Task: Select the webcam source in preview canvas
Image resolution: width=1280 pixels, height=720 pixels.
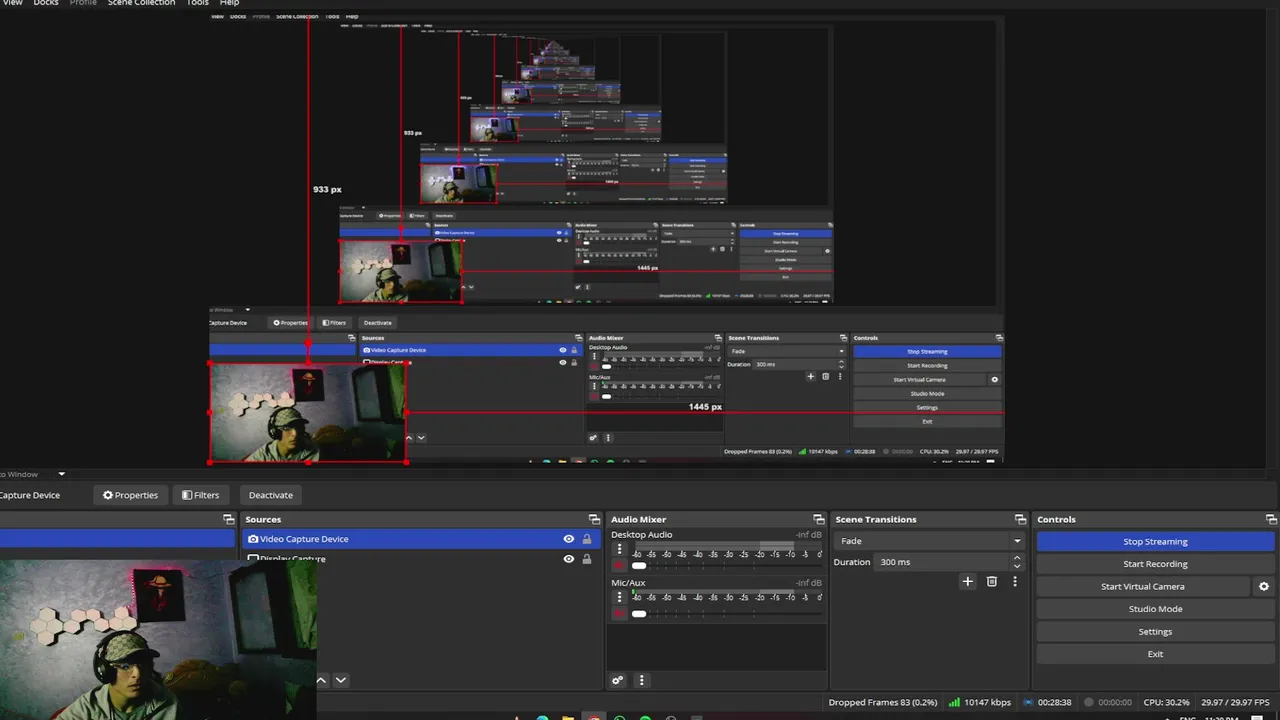Action: [308, 412]
